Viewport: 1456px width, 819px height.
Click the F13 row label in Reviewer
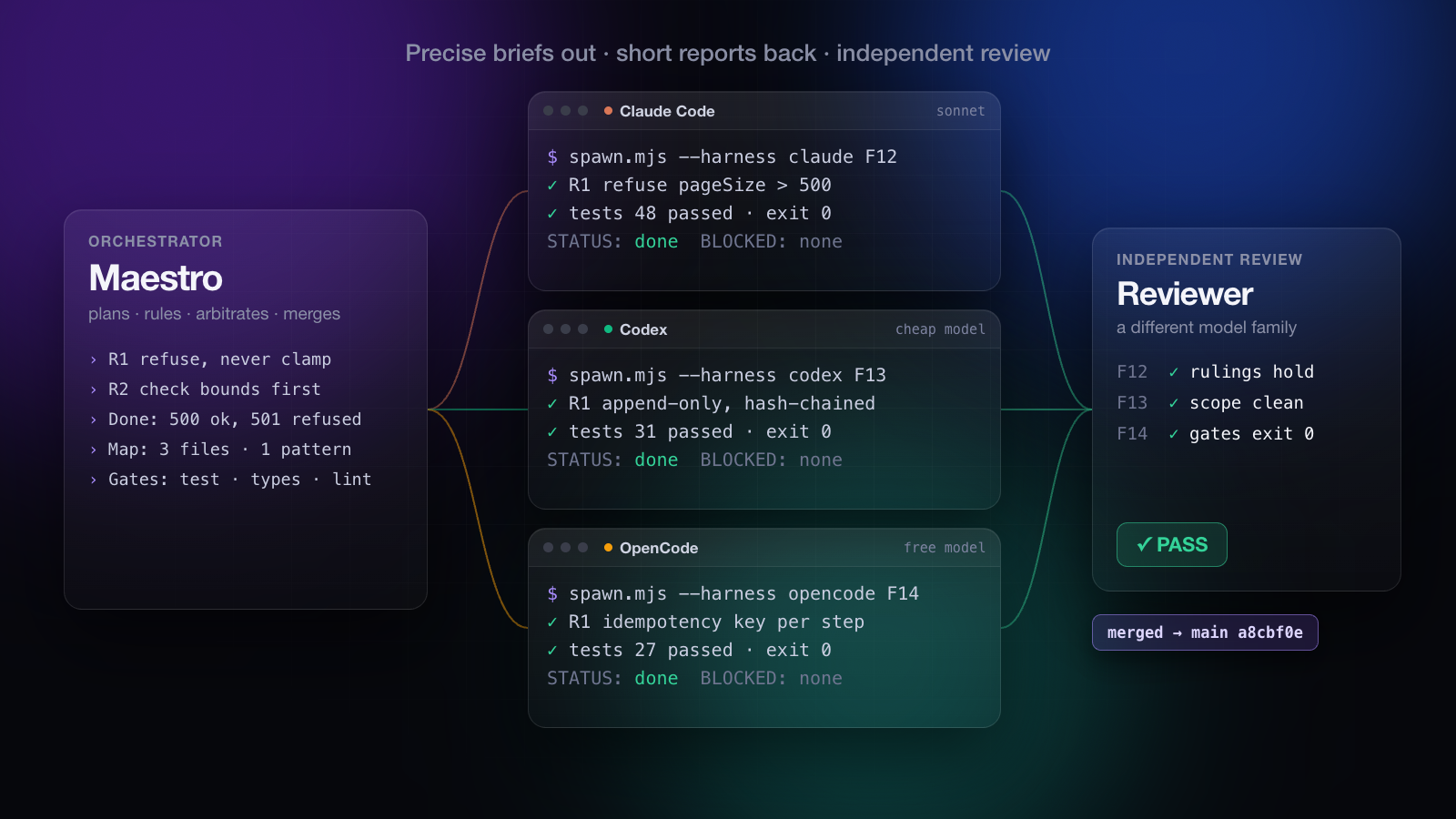tap(1132, 403)
